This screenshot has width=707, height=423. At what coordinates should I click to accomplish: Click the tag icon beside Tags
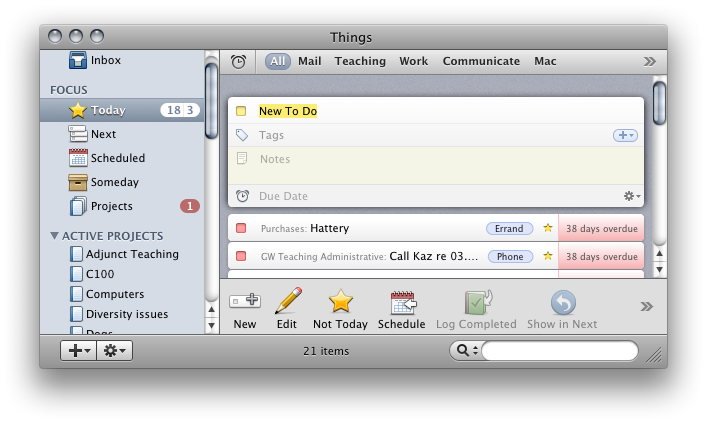(242, 135)
